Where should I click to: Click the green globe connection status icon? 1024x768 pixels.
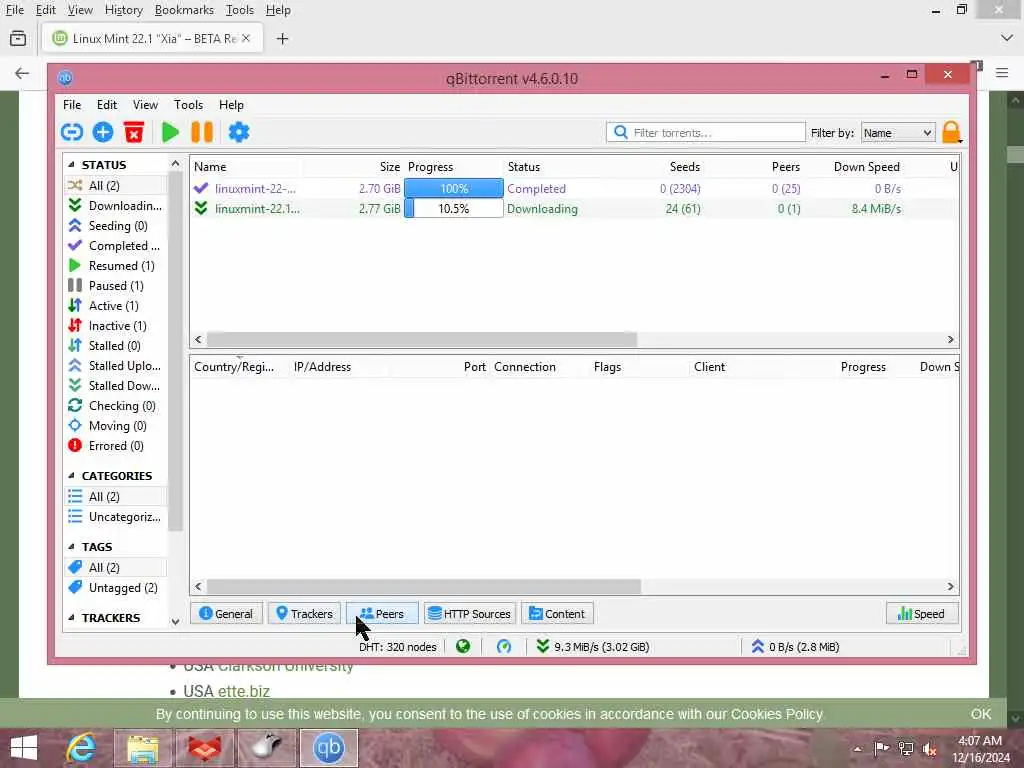463,647
